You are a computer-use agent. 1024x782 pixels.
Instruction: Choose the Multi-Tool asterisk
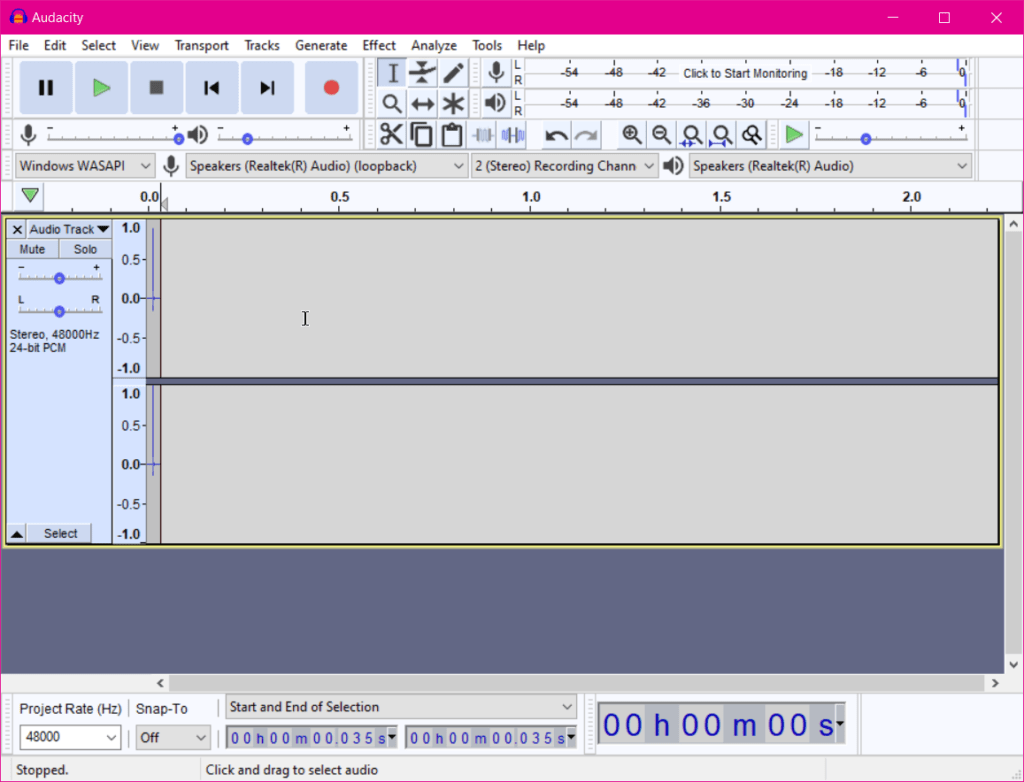(453, 103)
